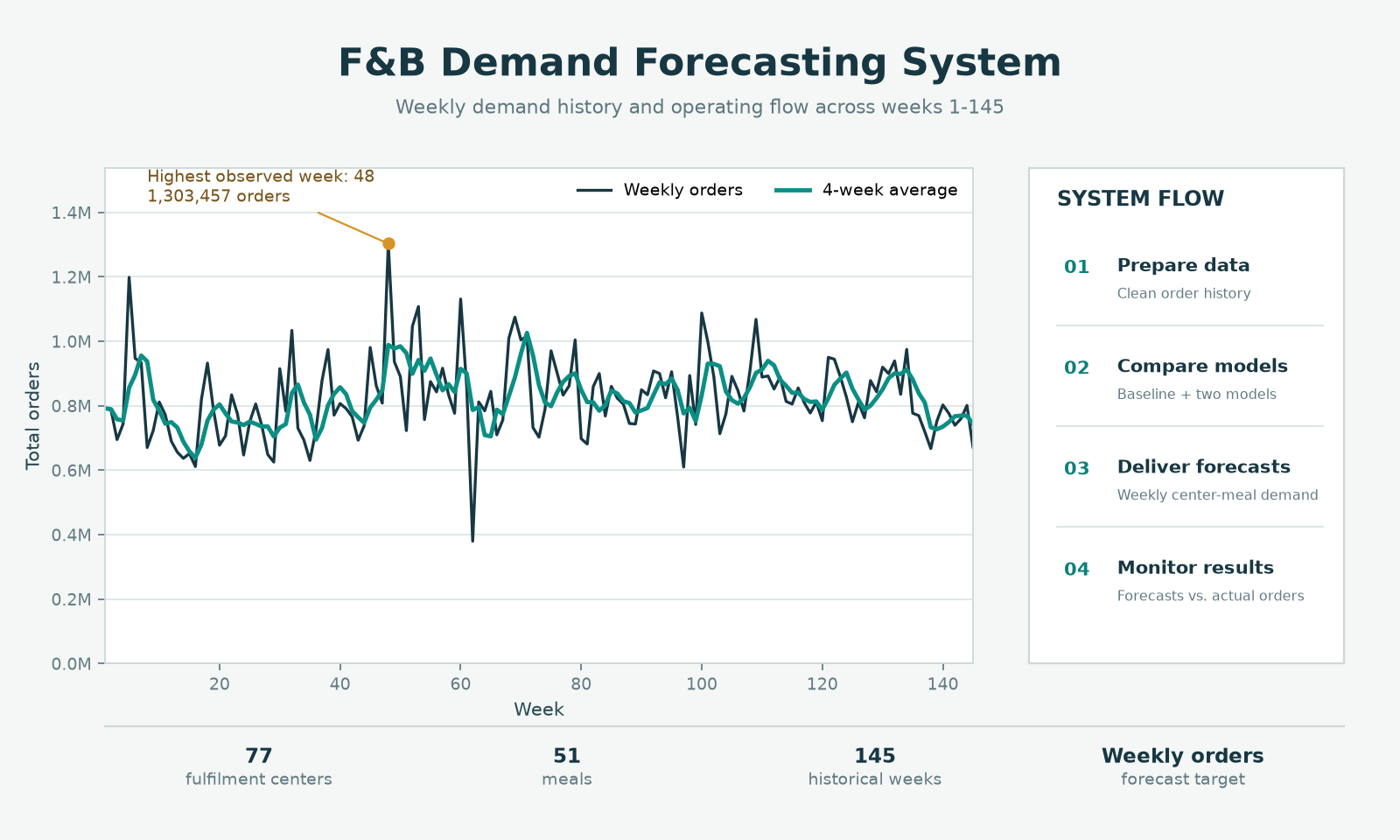The height and width of the screenshot is (840, 1400).
Task: Click the "forecast target" caption
Action: click(x=1183, y=780)
